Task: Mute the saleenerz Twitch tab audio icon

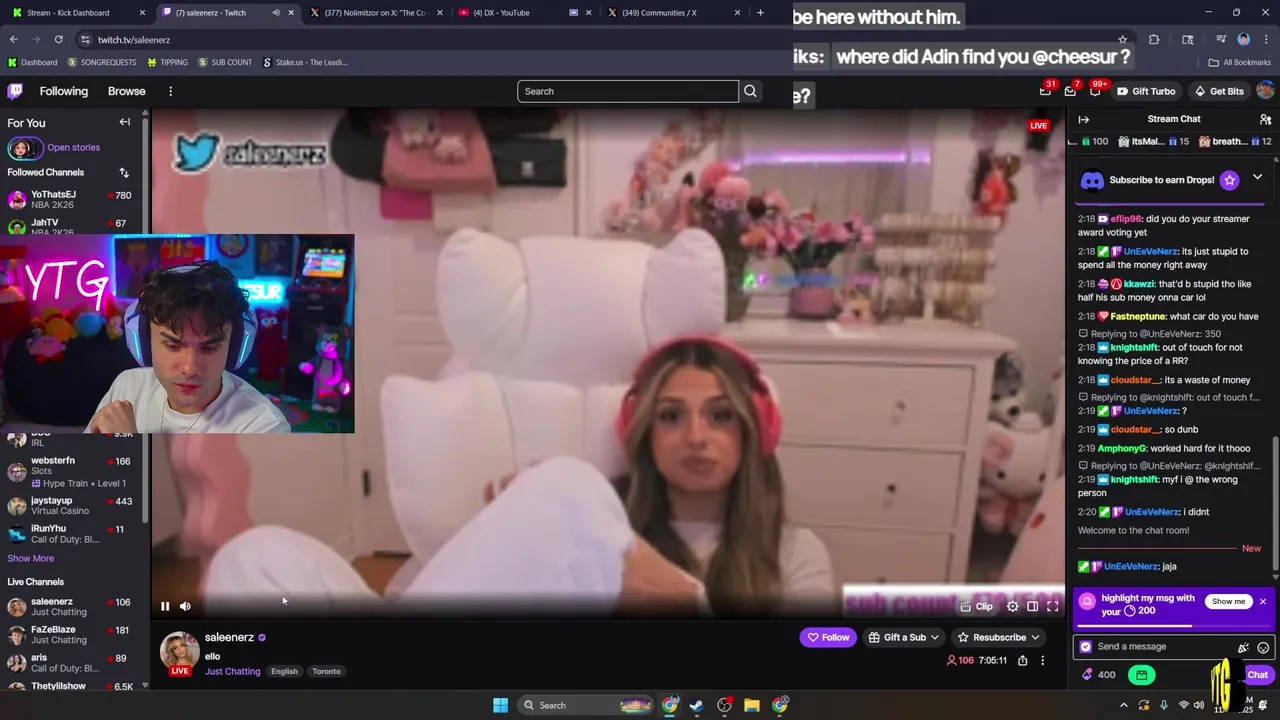Action: [276, 13]
